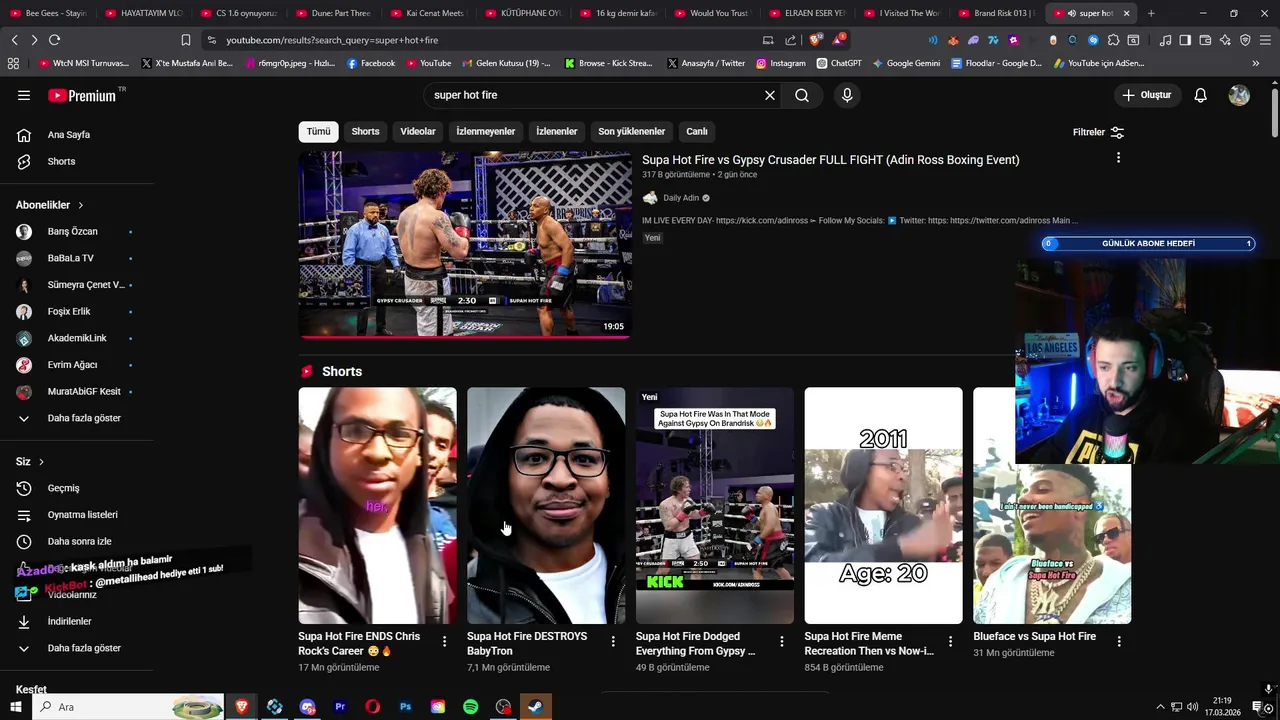The image size is (1280, 720).
Task: Open more options for ENDS Chris Rock short
Action: [445, 641]
